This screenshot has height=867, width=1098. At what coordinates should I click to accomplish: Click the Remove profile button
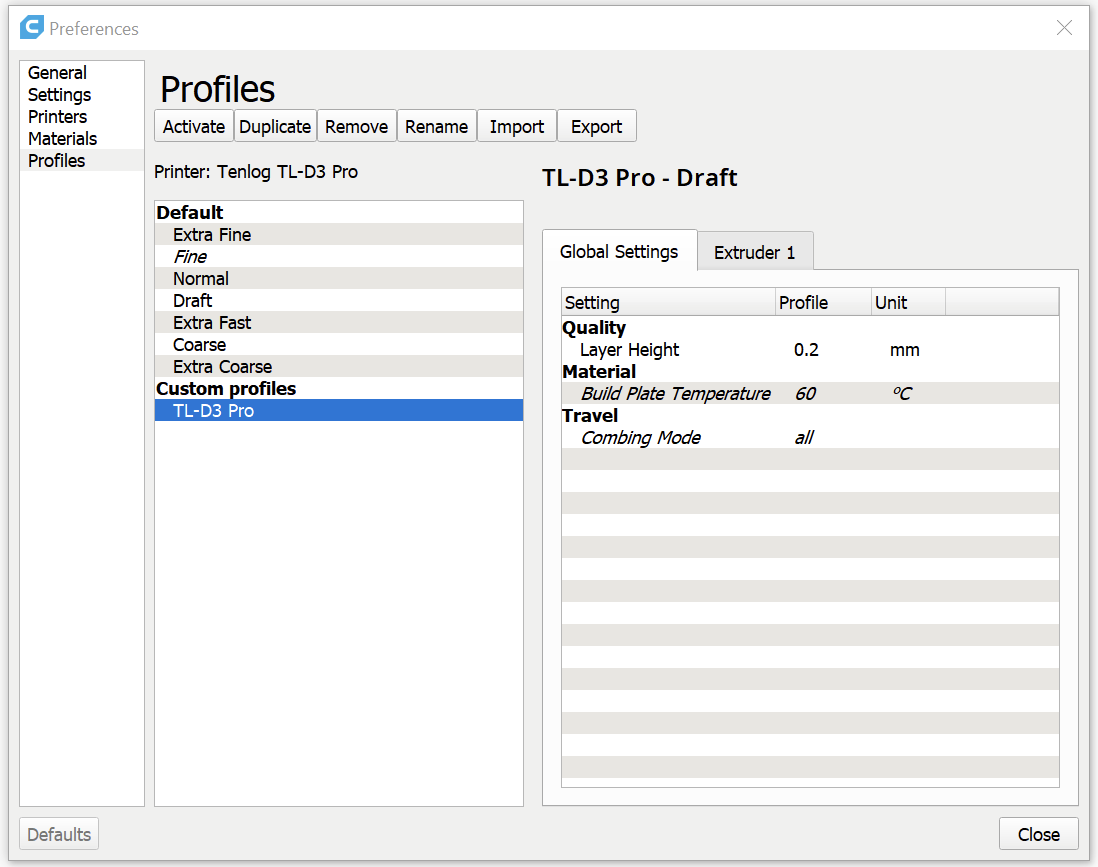point(356,126)
